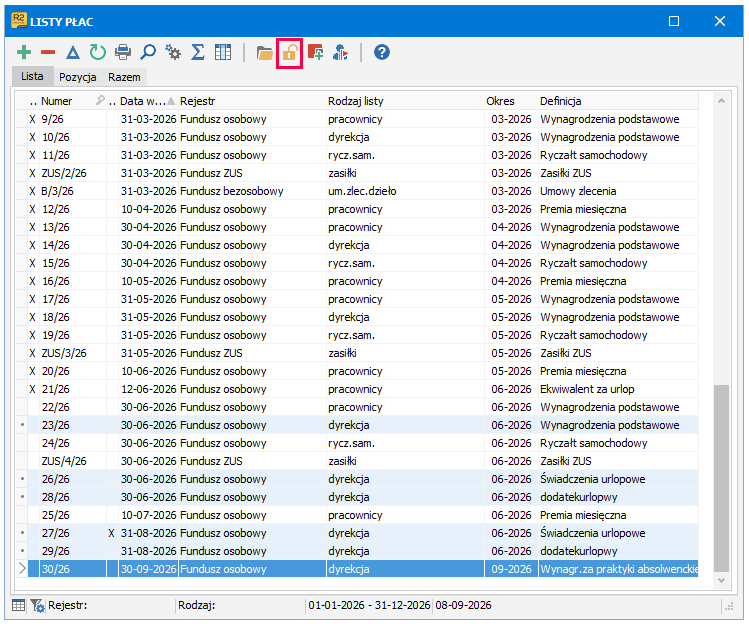749x628 pixels.
Task: Click the printer icon
Action: pos(123,52)
